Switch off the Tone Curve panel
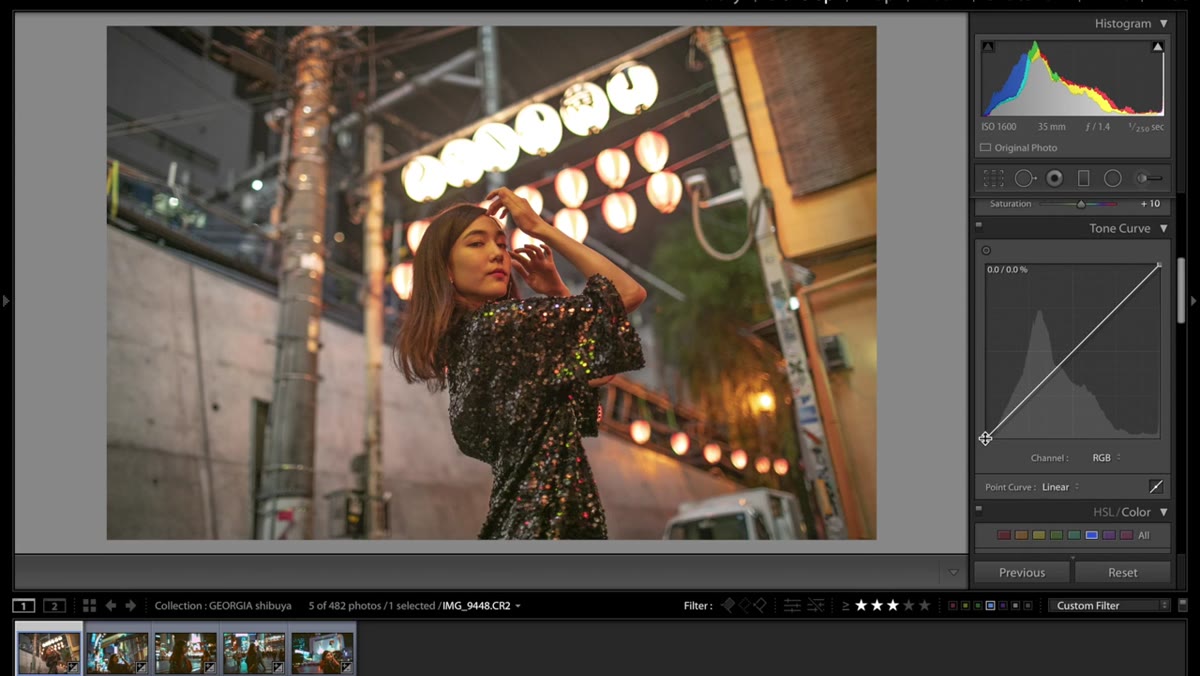This screenshot has height=676, width=1200. tap(979, 226)
